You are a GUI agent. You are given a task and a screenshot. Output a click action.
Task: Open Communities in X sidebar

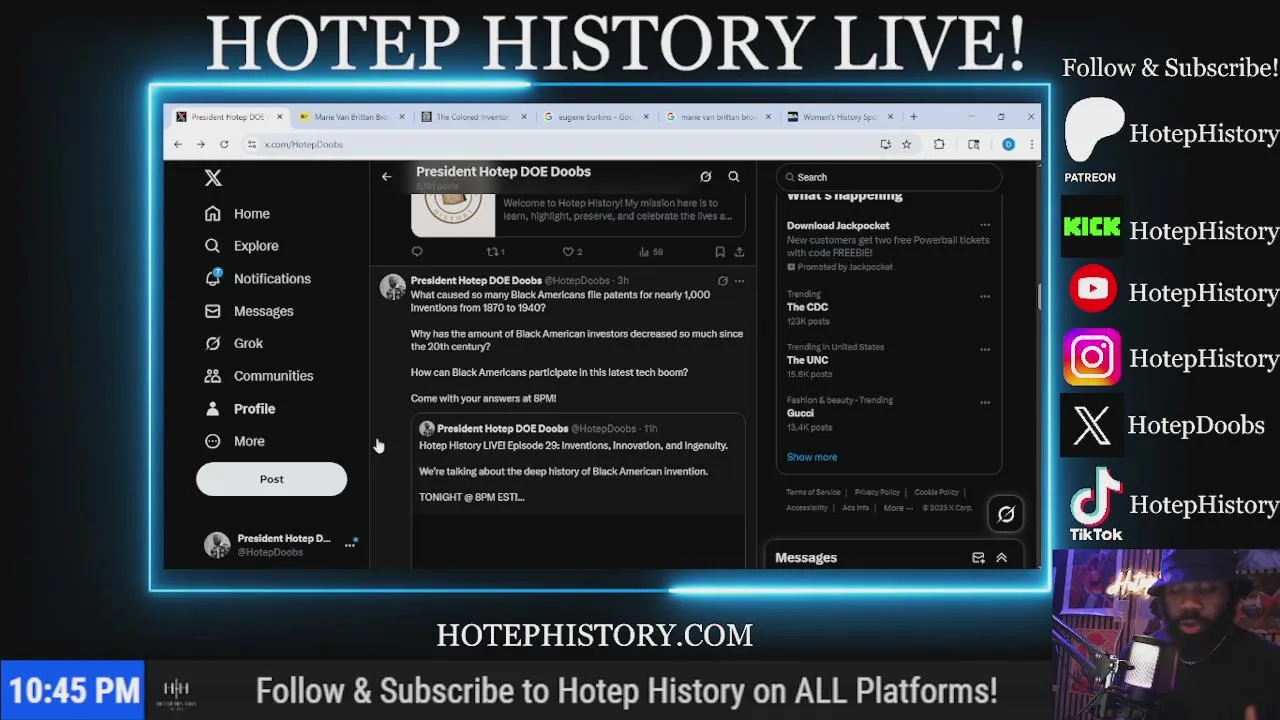tap(259, 376)
